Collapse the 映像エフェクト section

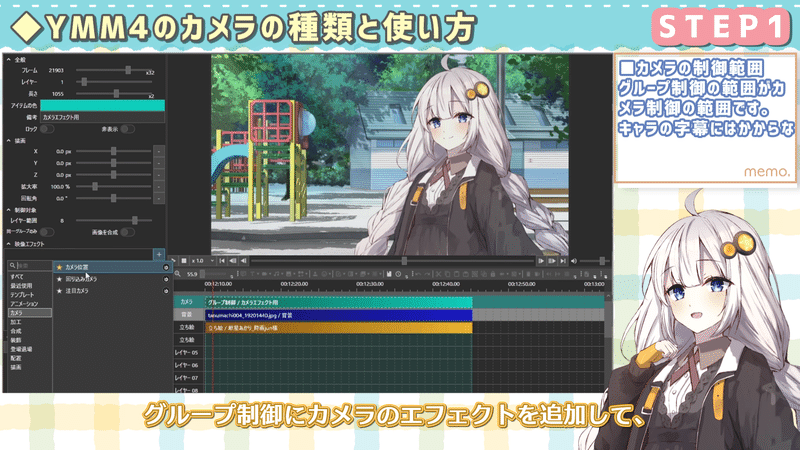click(9, 244)
